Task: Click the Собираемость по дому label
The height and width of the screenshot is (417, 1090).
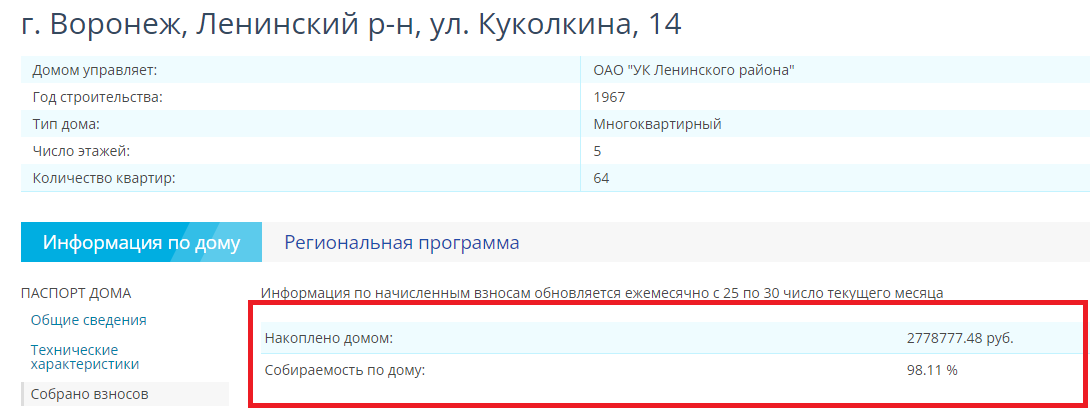Action: [x=345, y=370]
